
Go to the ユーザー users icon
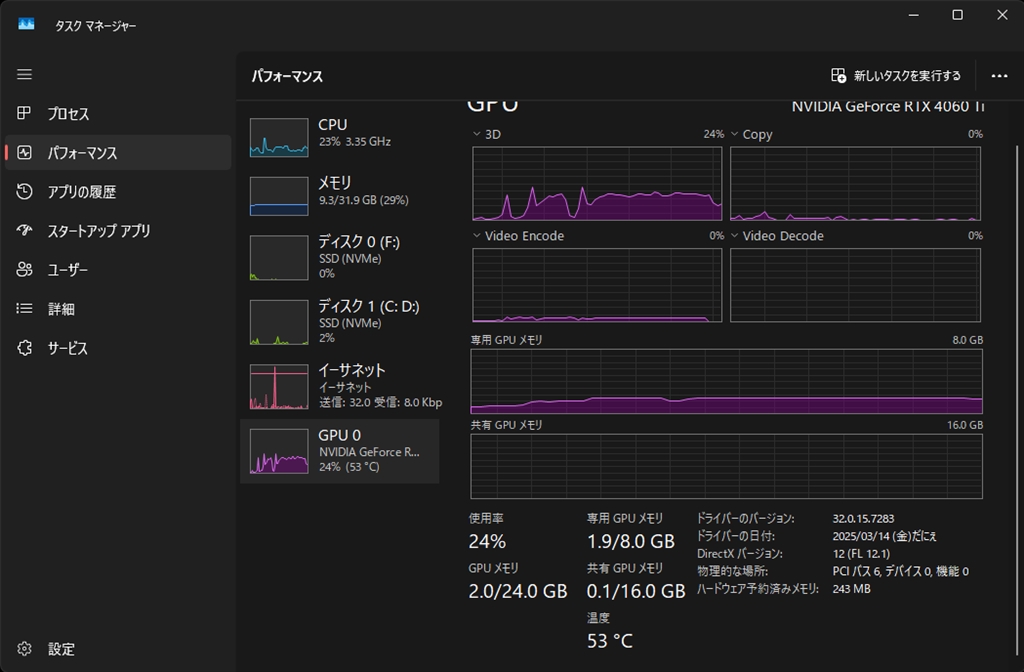pos(25,270)
